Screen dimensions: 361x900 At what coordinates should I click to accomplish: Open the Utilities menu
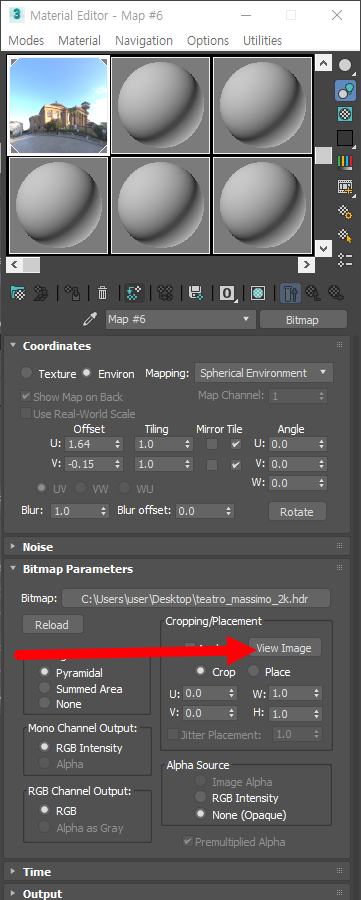click(262, 41)
